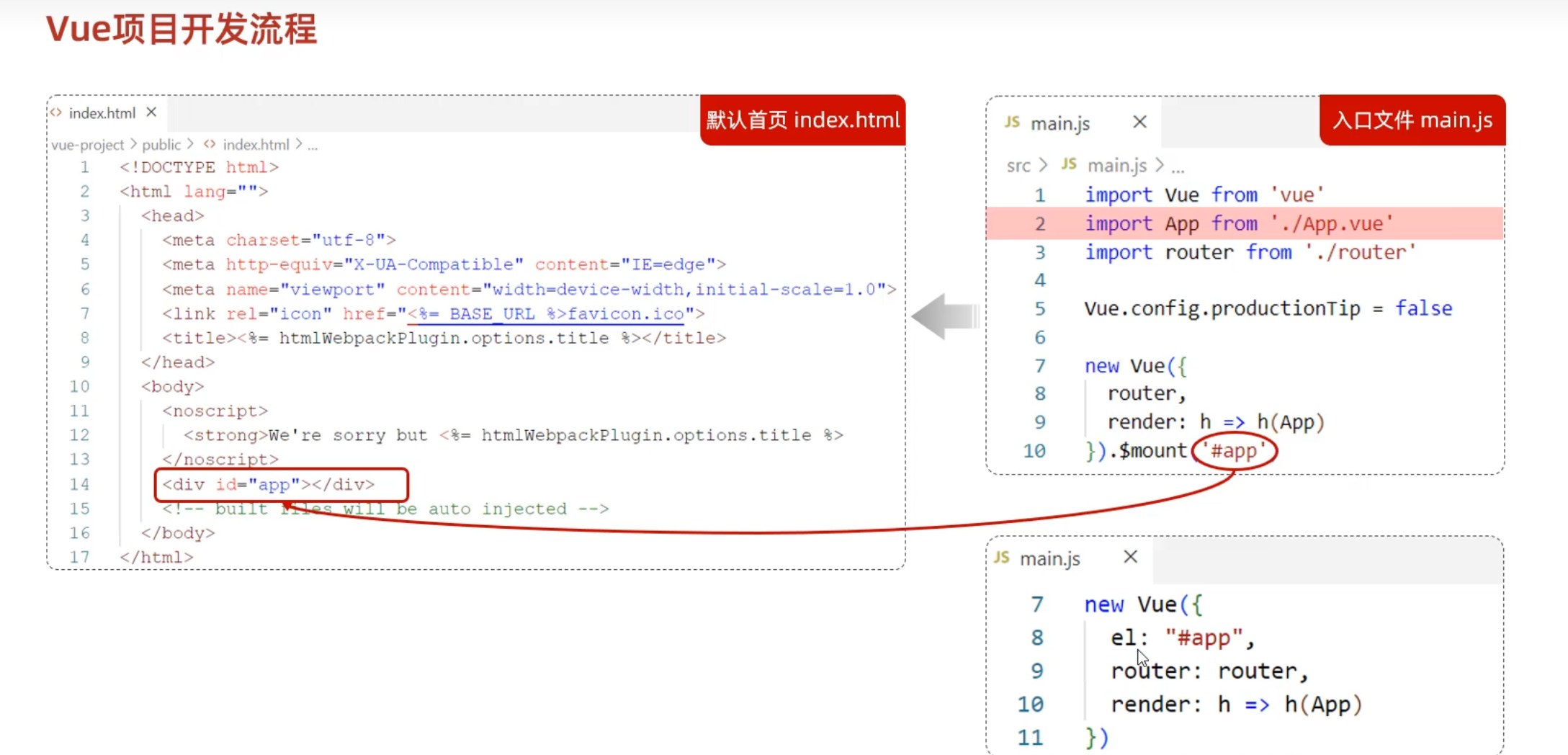Click 'Vue.config.productionTip = false' line
Screen dimensions: 1568x755
click(1268, 308)
